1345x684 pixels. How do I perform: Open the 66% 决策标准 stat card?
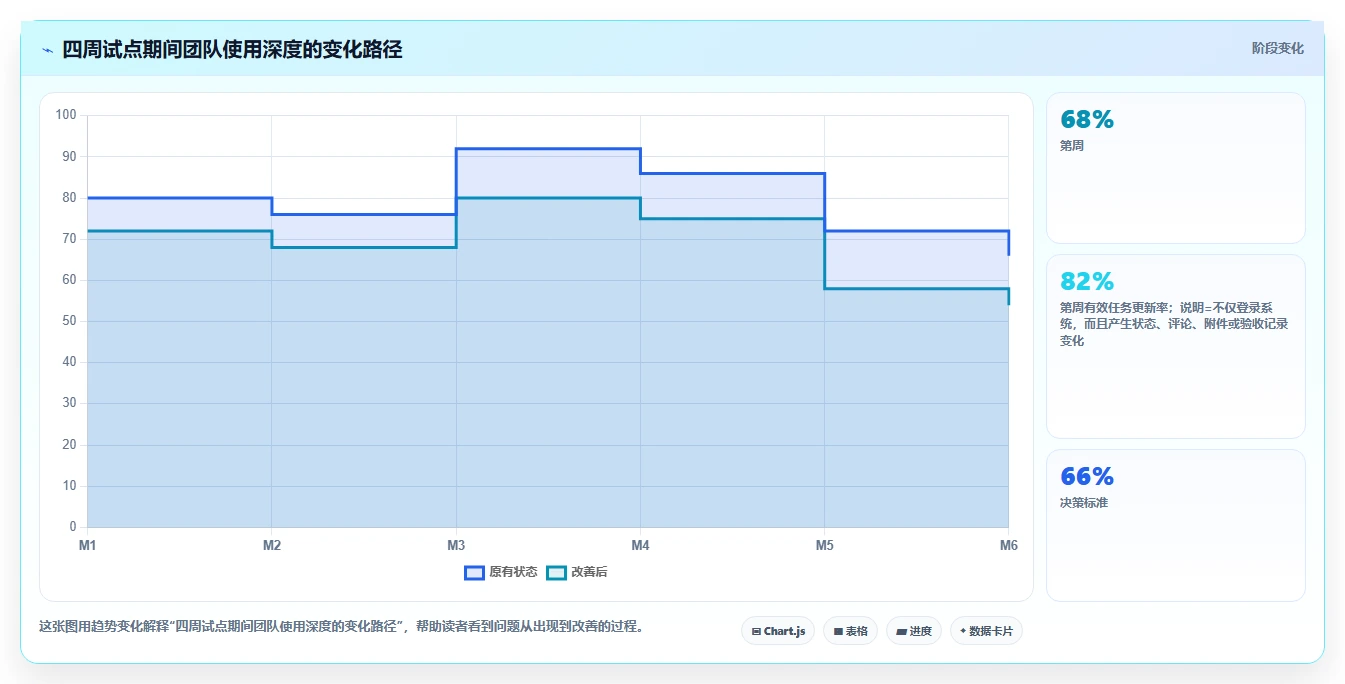[x=1176, y=525]
